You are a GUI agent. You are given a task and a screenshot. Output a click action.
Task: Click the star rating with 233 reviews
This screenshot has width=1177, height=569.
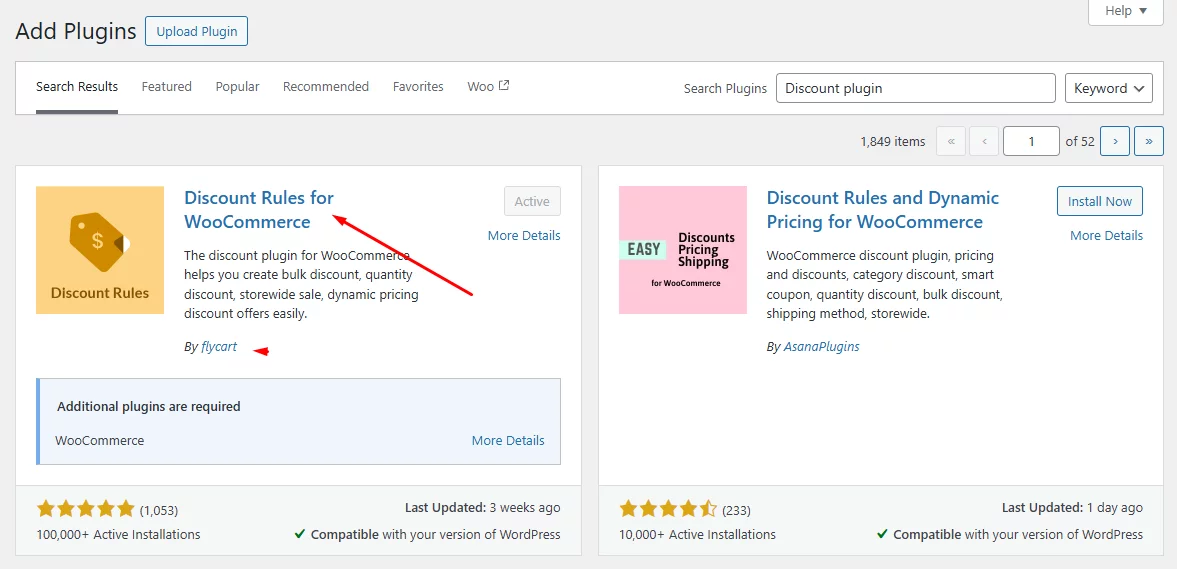(x=668, y=510)
